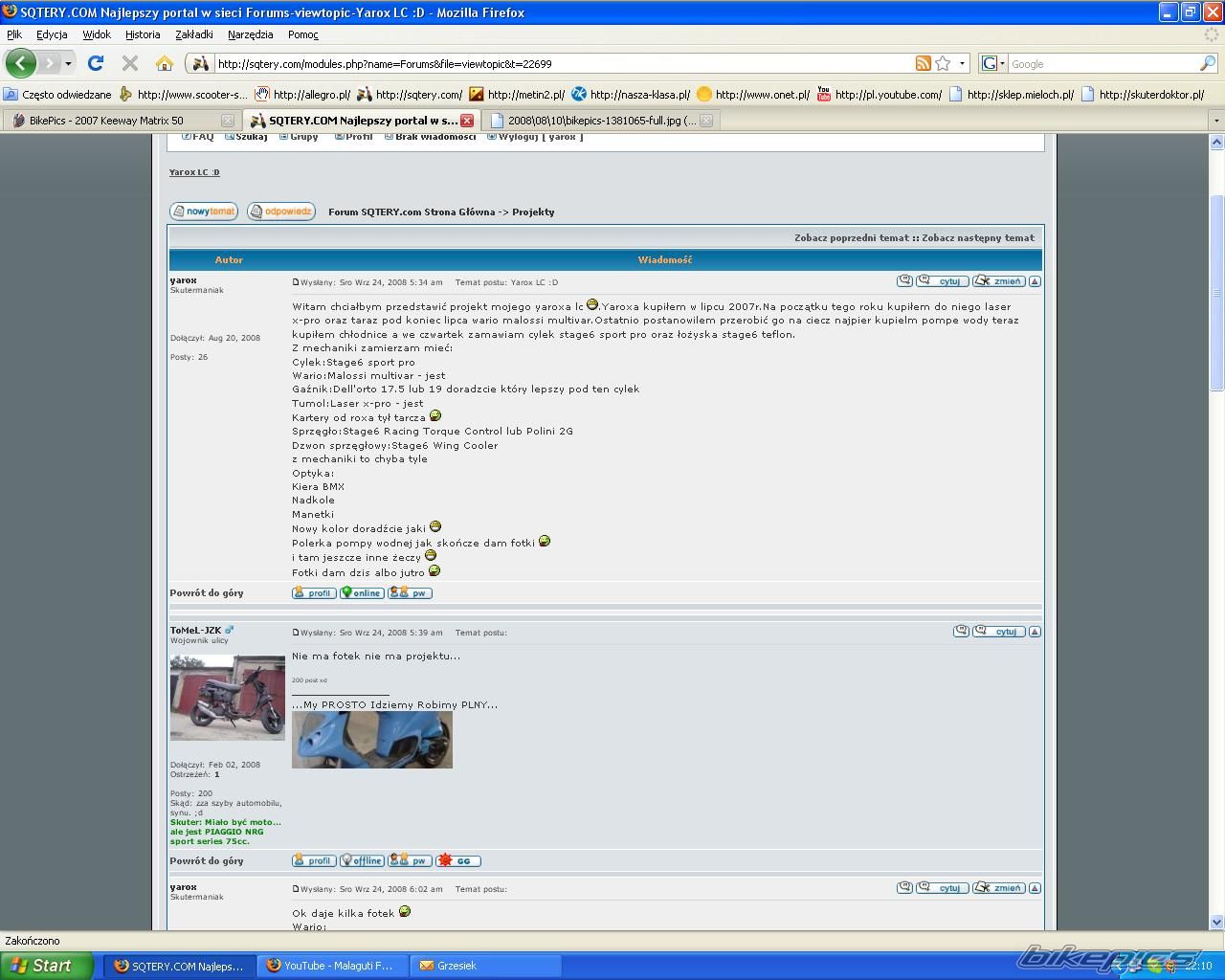Click the Firefox Back navigation button
This screenshot has height=980, width=1225.
(21, 63)
